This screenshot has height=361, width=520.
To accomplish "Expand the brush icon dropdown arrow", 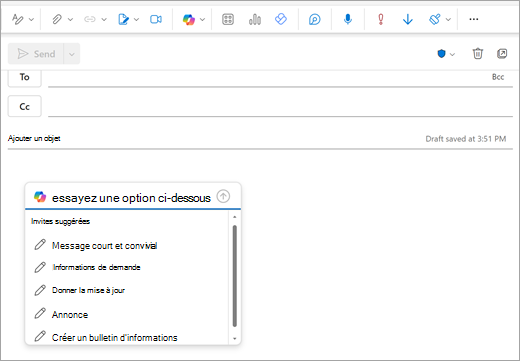I will 449,20.
